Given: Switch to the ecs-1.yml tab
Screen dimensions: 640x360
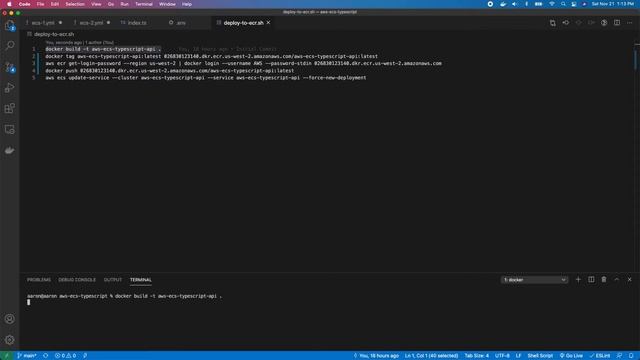Looking at the screenshot, I should (44, 23).
